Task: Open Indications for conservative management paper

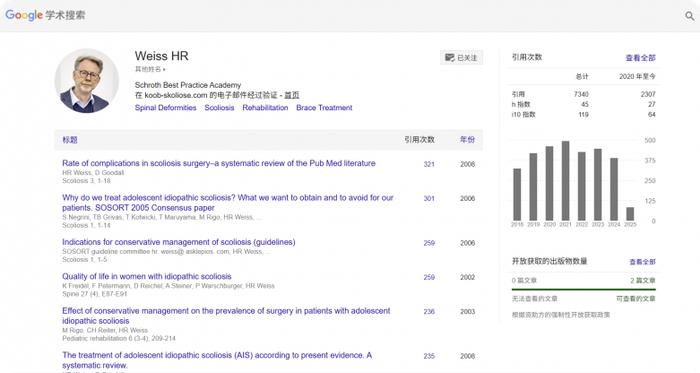Action: pyautogui.click(x=179, y=242)
